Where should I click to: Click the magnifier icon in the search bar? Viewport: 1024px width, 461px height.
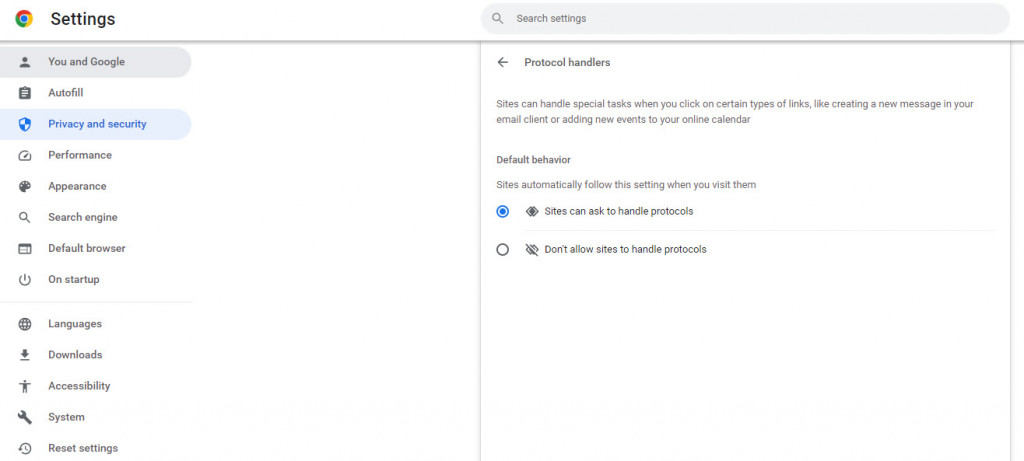tap(497, 19)
